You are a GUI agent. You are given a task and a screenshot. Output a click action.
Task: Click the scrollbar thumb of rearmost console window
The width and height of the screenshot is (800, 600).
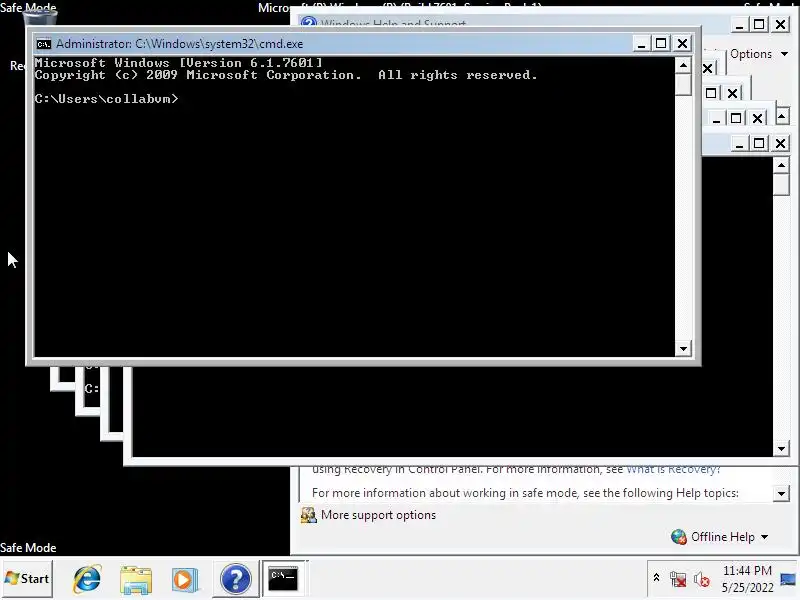781,185
